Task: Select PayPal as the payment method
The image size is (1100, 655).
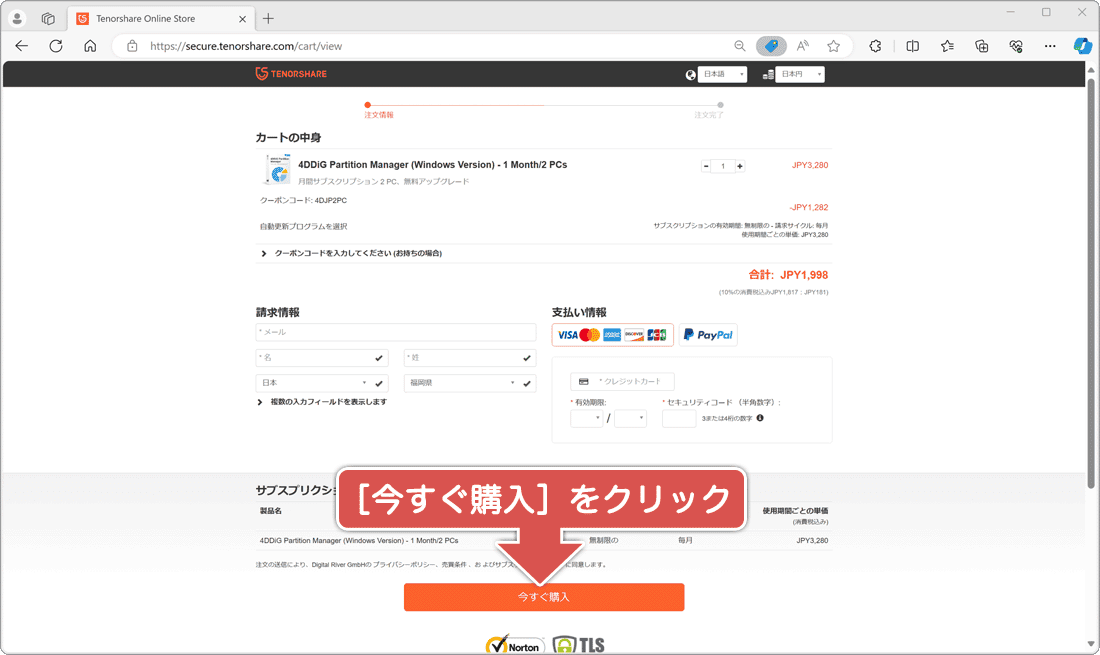Action: coord(707,334)
